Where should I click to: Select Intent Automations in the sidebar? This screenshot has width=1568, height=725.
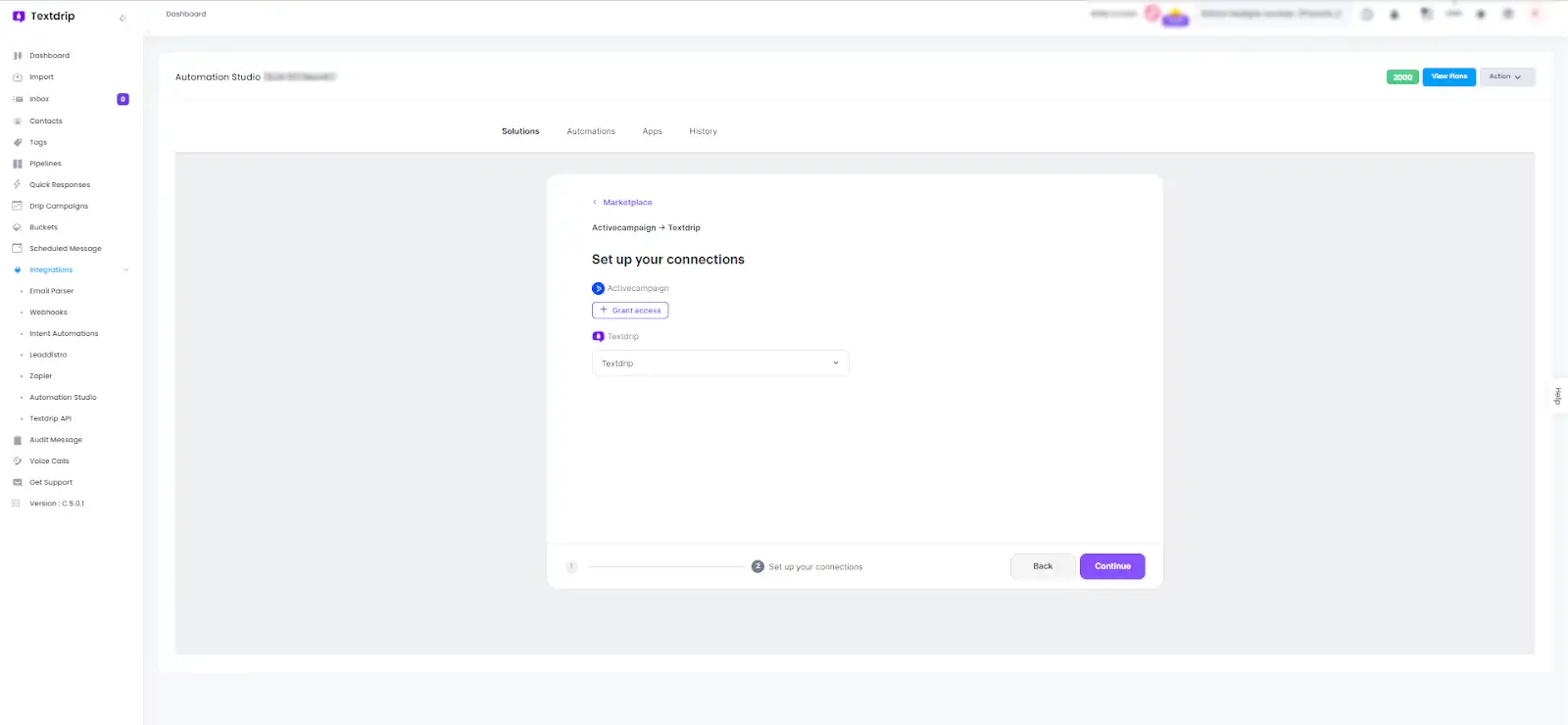pos(64,334)
